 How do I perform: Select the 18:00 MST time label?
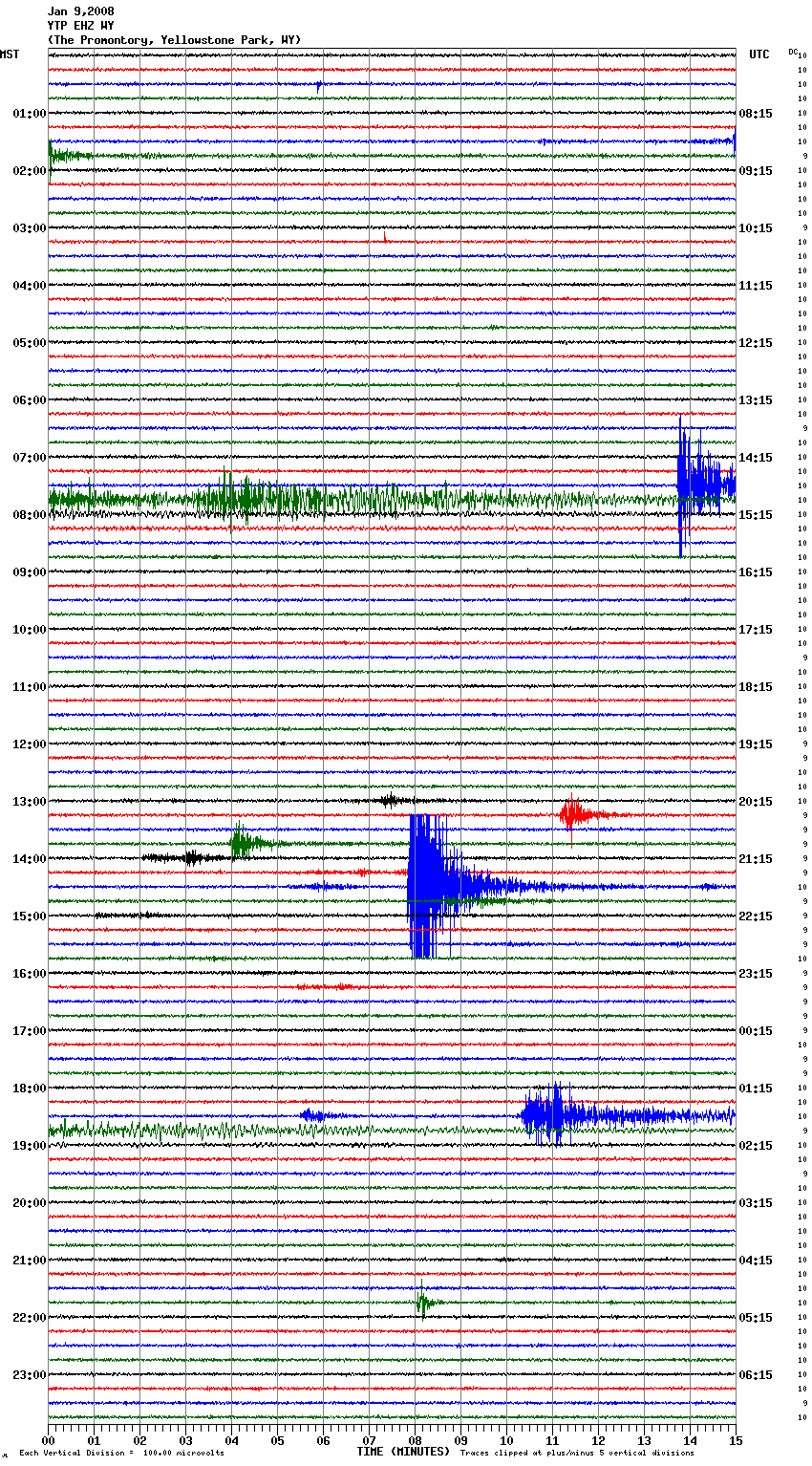coord(30,1089)
